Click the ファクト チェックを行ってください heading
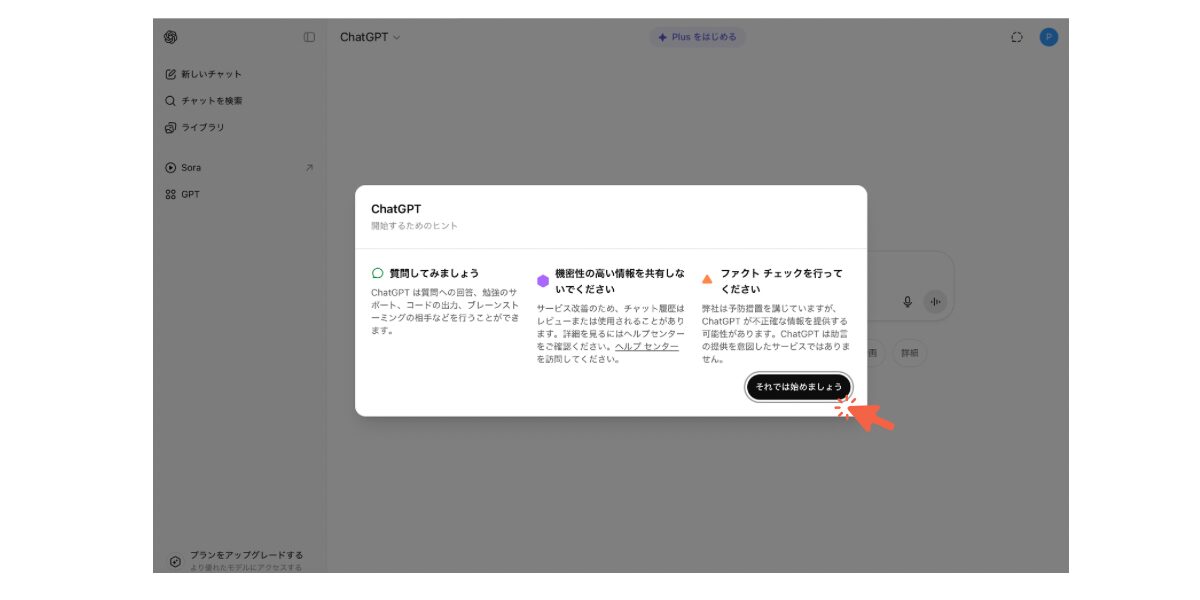1200x600 pixels. pos(781,281)
